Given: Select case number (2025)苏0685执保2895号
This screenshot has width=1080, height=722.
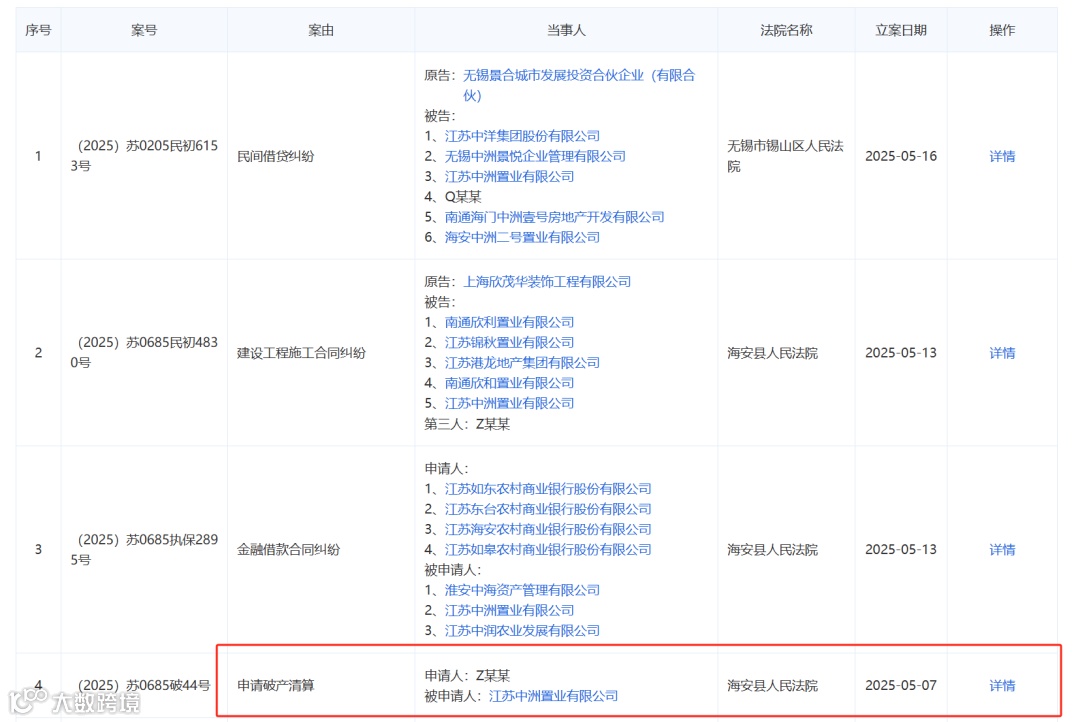Looking at the screenshot, I should 144,549.
